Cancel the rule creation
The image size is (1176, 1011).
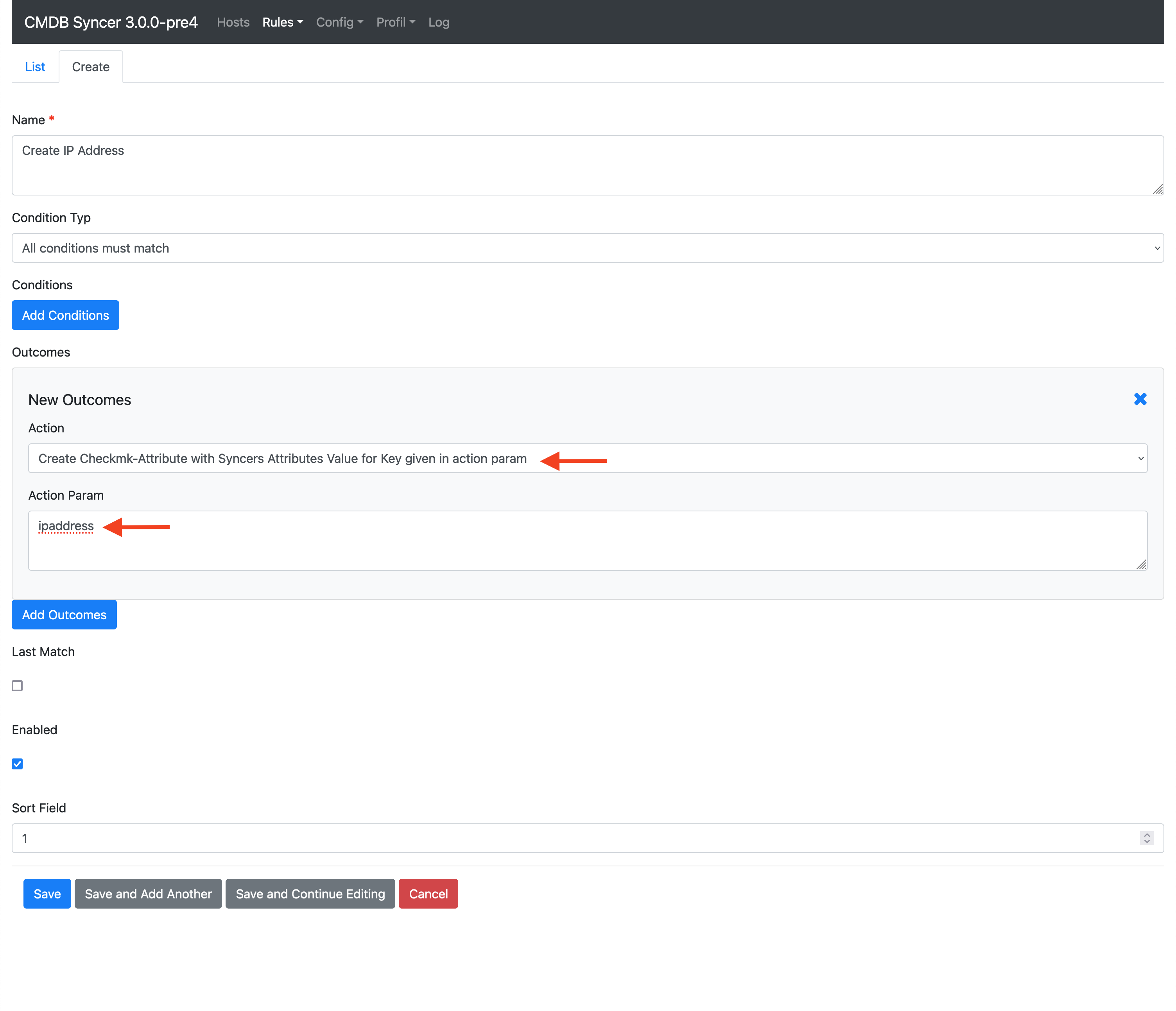click(428, 894)
